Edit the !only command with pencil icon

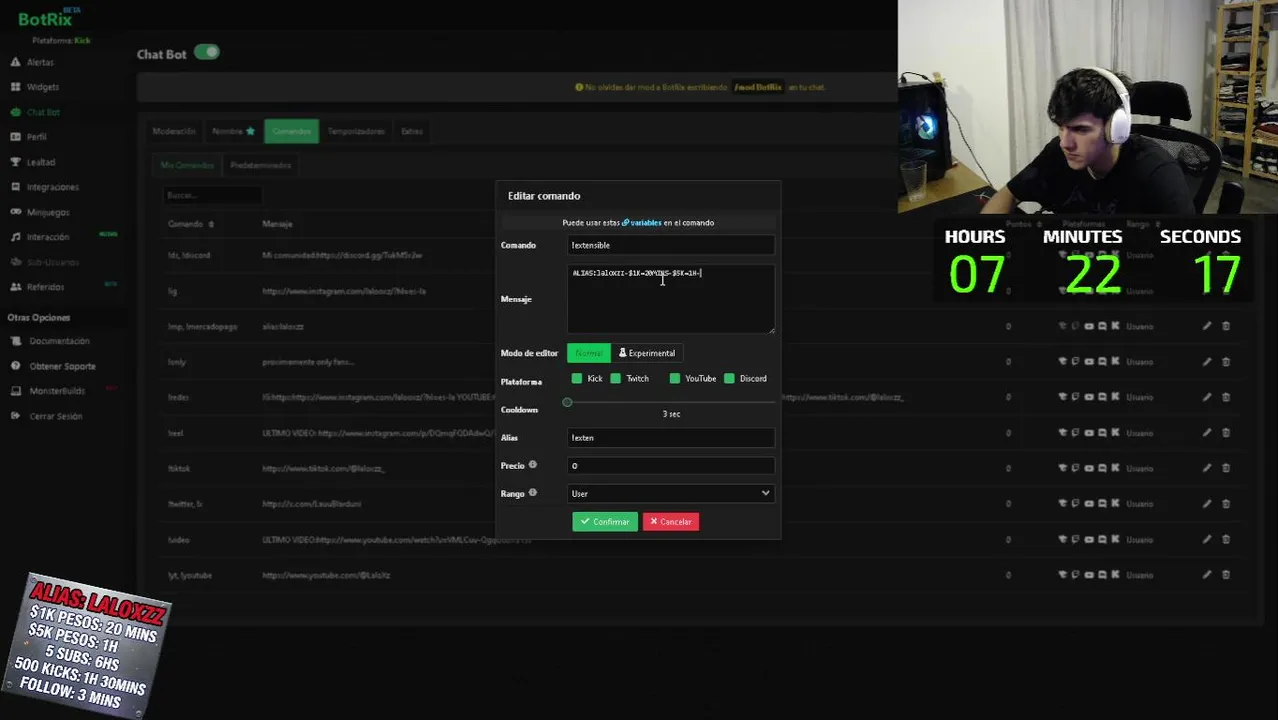tap(1207, 362)
